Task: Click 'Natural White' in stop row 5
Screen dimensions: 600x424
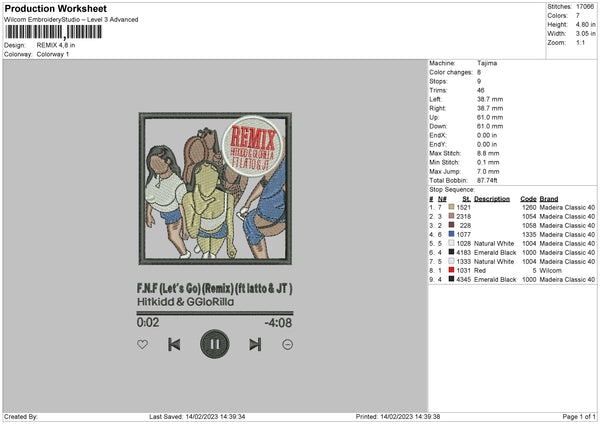Action: [x=494, y=243]
